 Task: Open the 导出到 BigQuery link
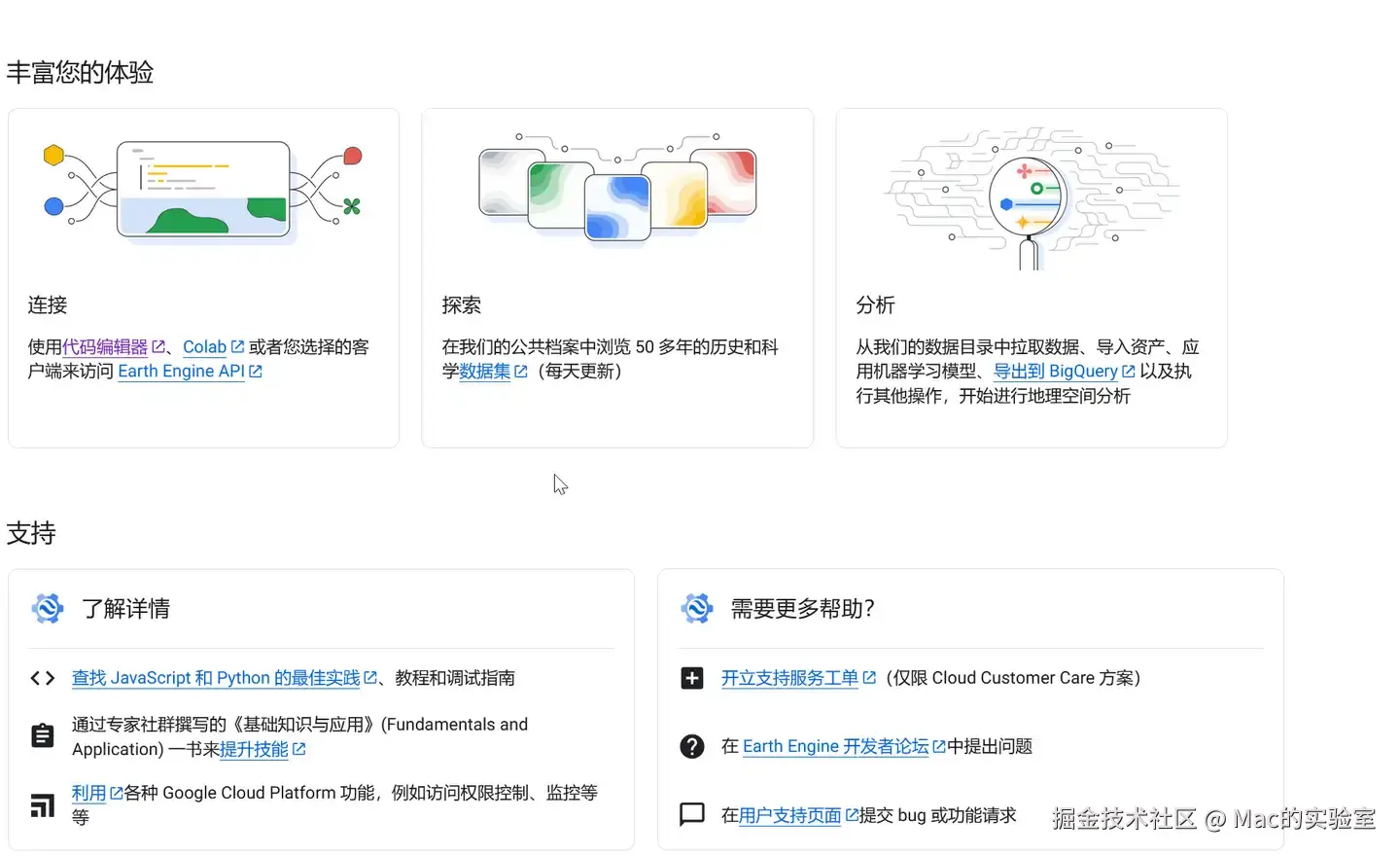[x=1055, y=372]
